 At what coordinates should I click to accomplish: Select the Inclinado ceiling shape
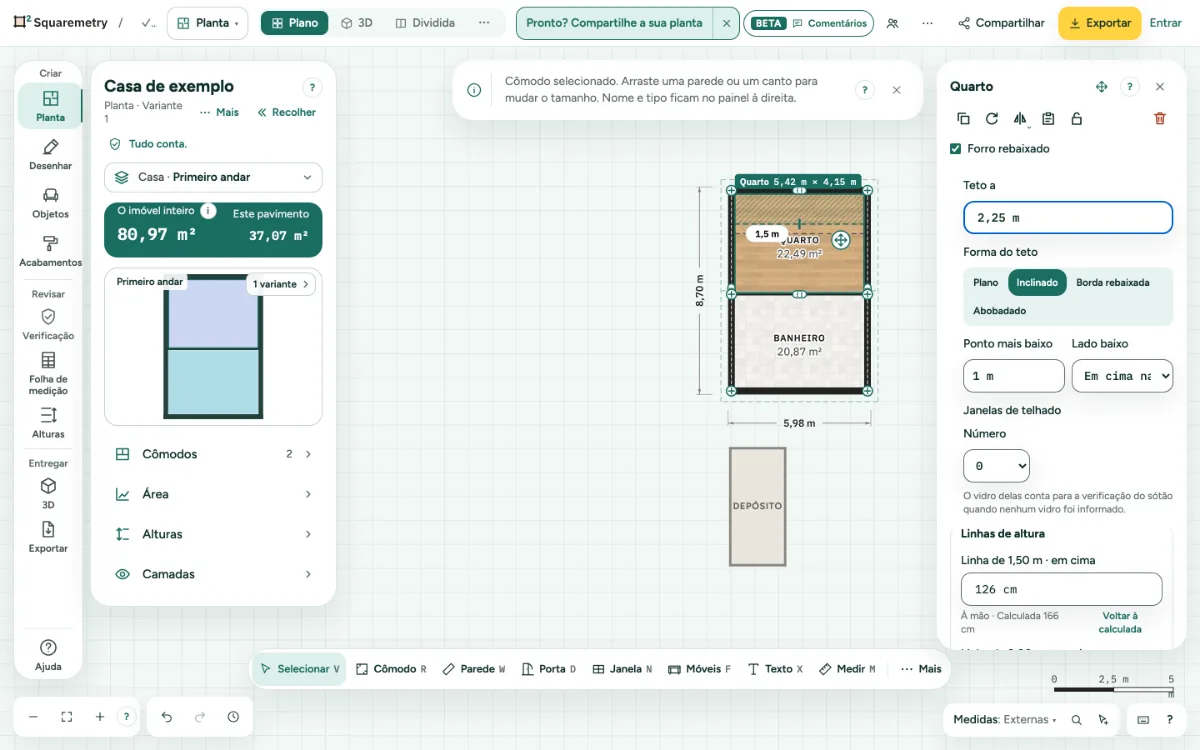pos(1037,283)
